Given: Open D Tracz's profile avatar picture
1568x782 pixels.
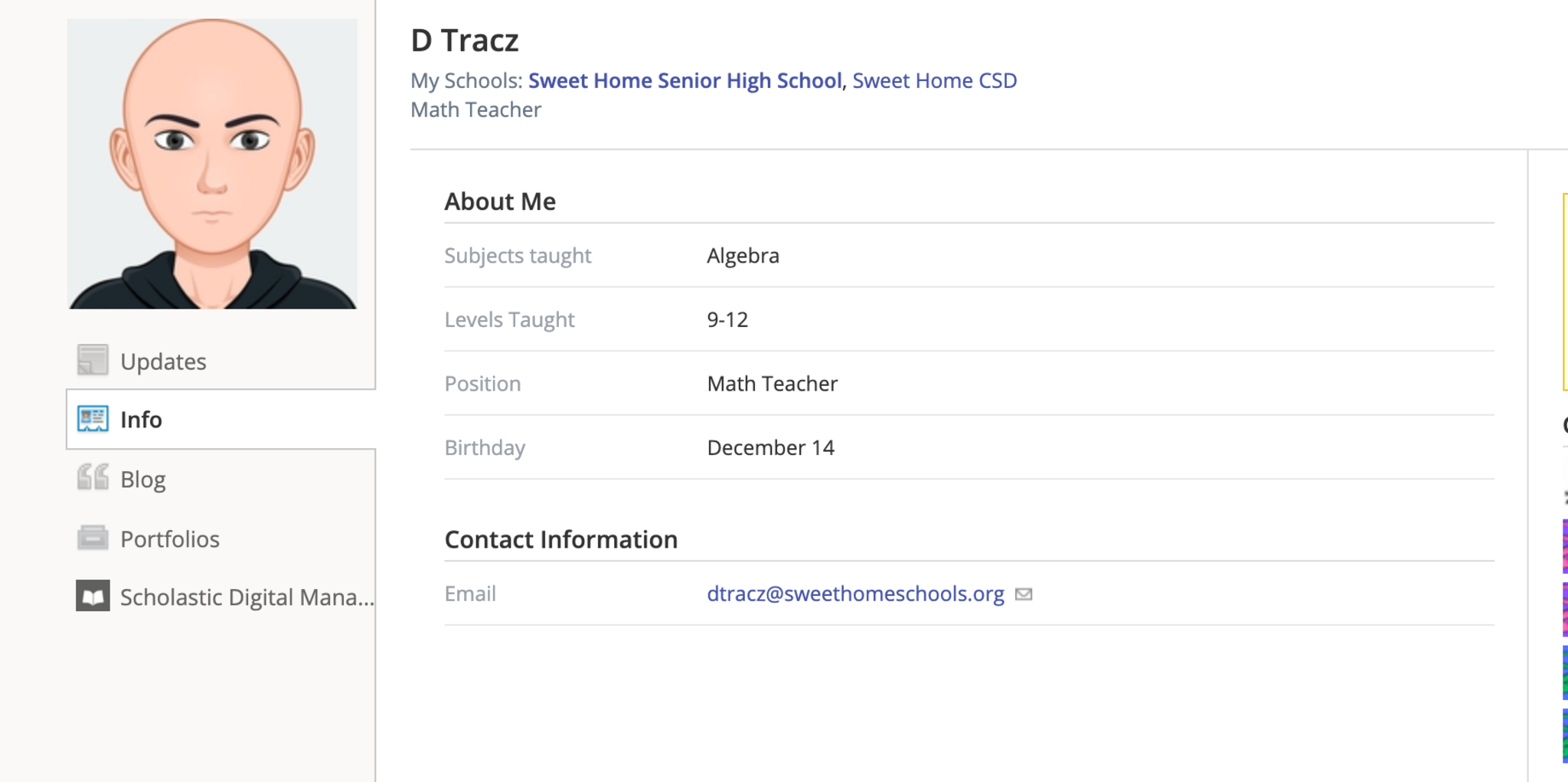Looking at the screenshot, I should click(213, 164).
